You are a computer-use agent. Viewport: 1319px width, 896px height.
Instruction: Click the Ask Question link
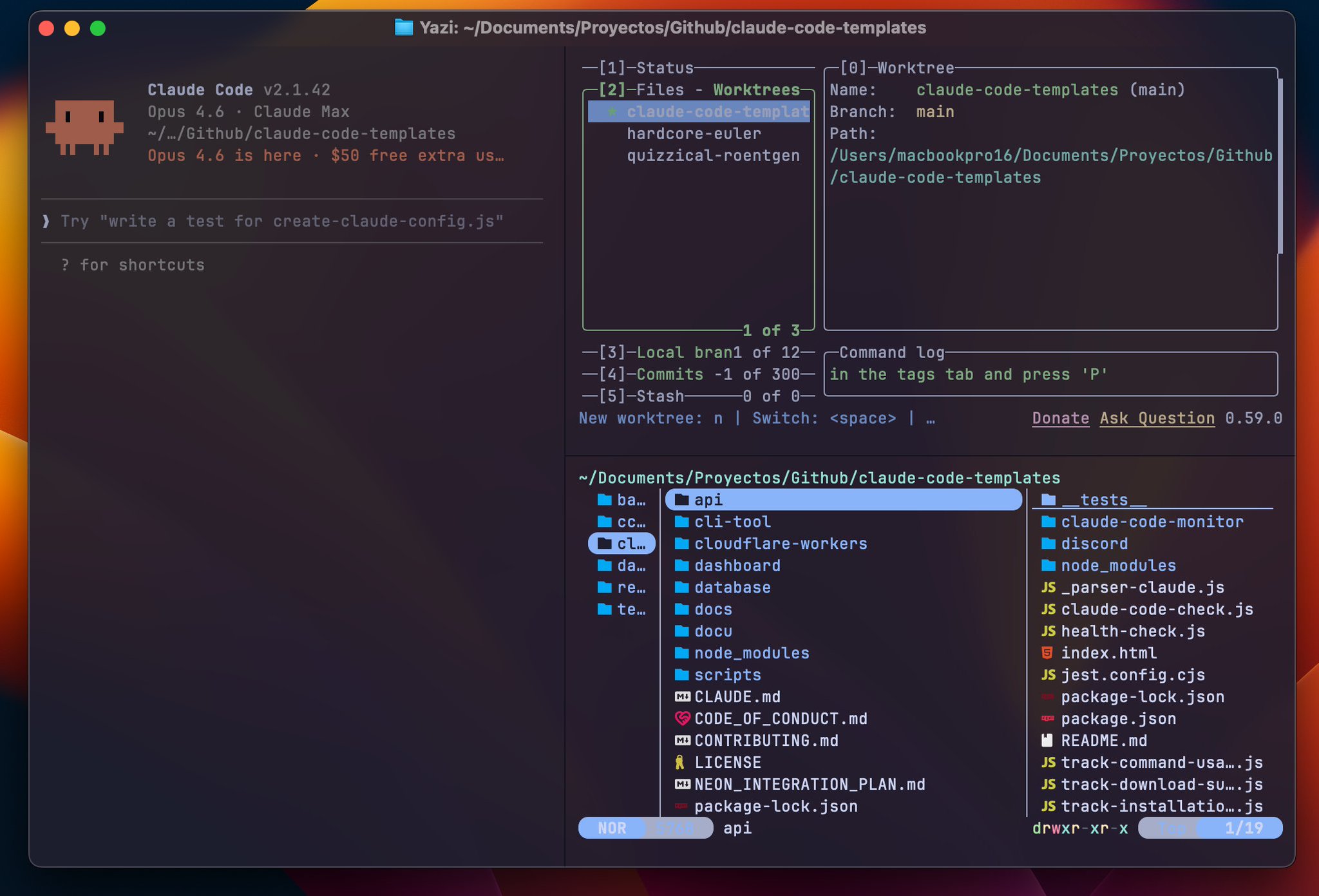pos(1157,419)
